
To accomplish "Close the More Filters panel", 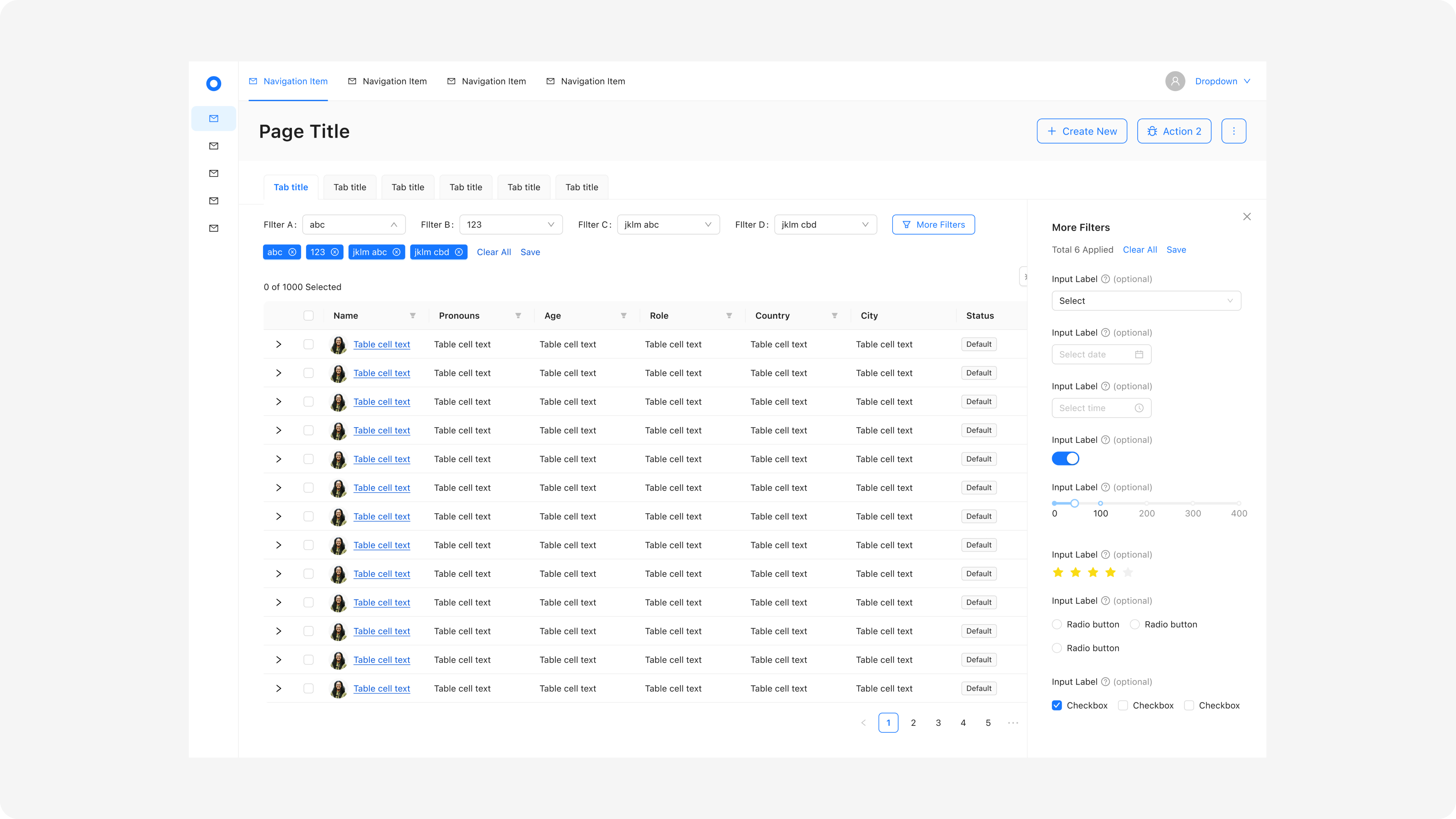I will point(1247,216).
